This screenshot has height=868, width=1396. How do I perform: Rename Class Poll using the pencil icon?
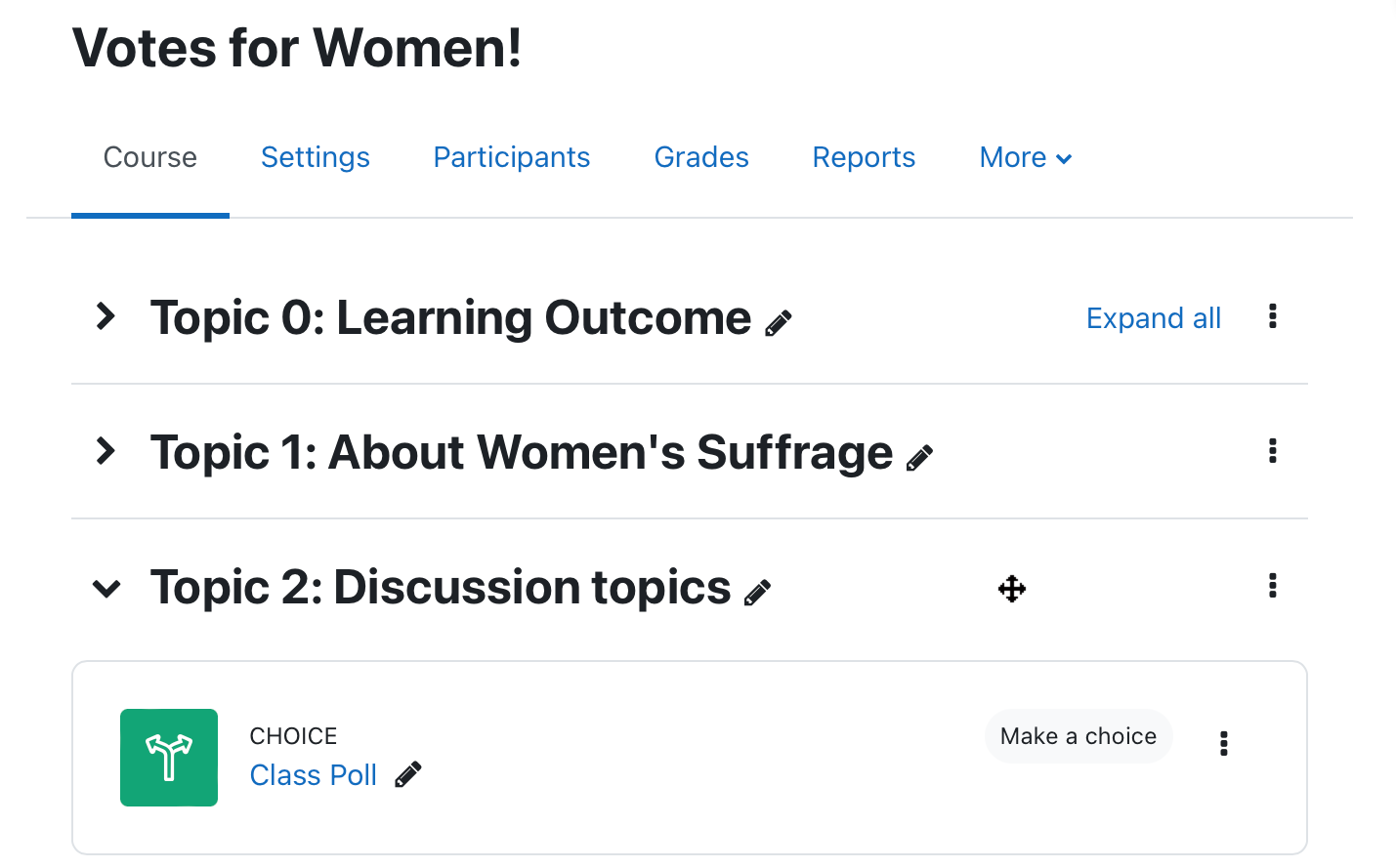(x=408, y=774)
